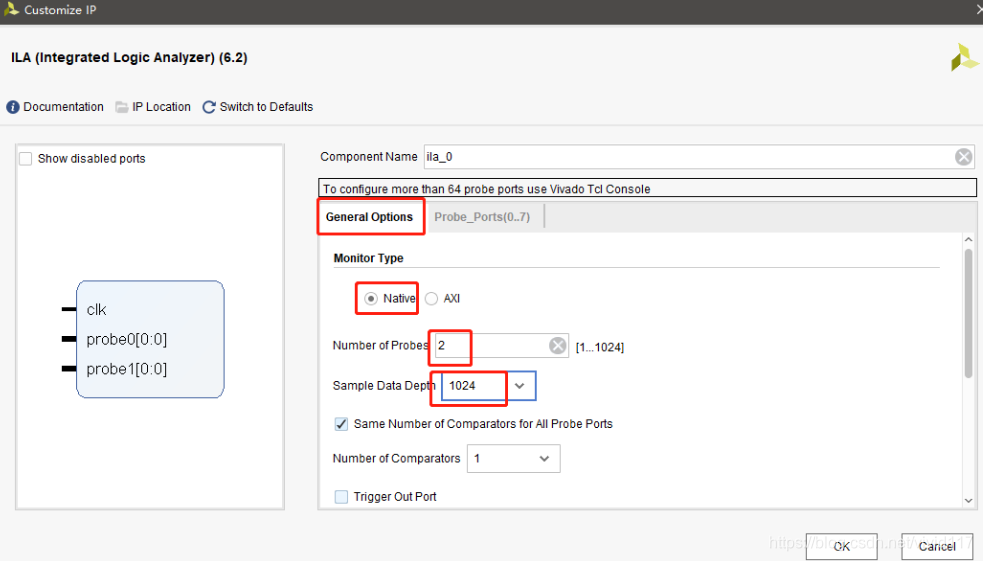
Task: Switch to the Probe_Ports(0..7) tab
Action: pos(482,217)
